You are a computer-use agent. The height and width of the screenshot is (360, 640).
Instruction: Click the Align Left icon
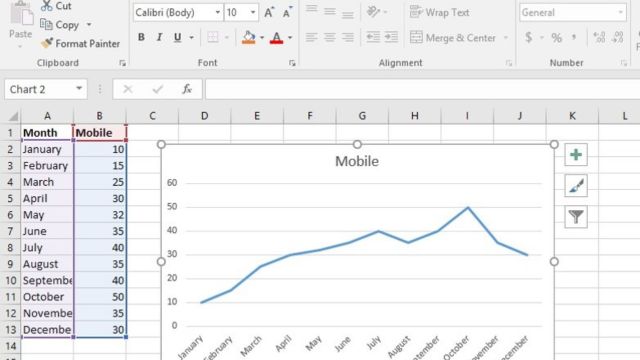[311, 38]
